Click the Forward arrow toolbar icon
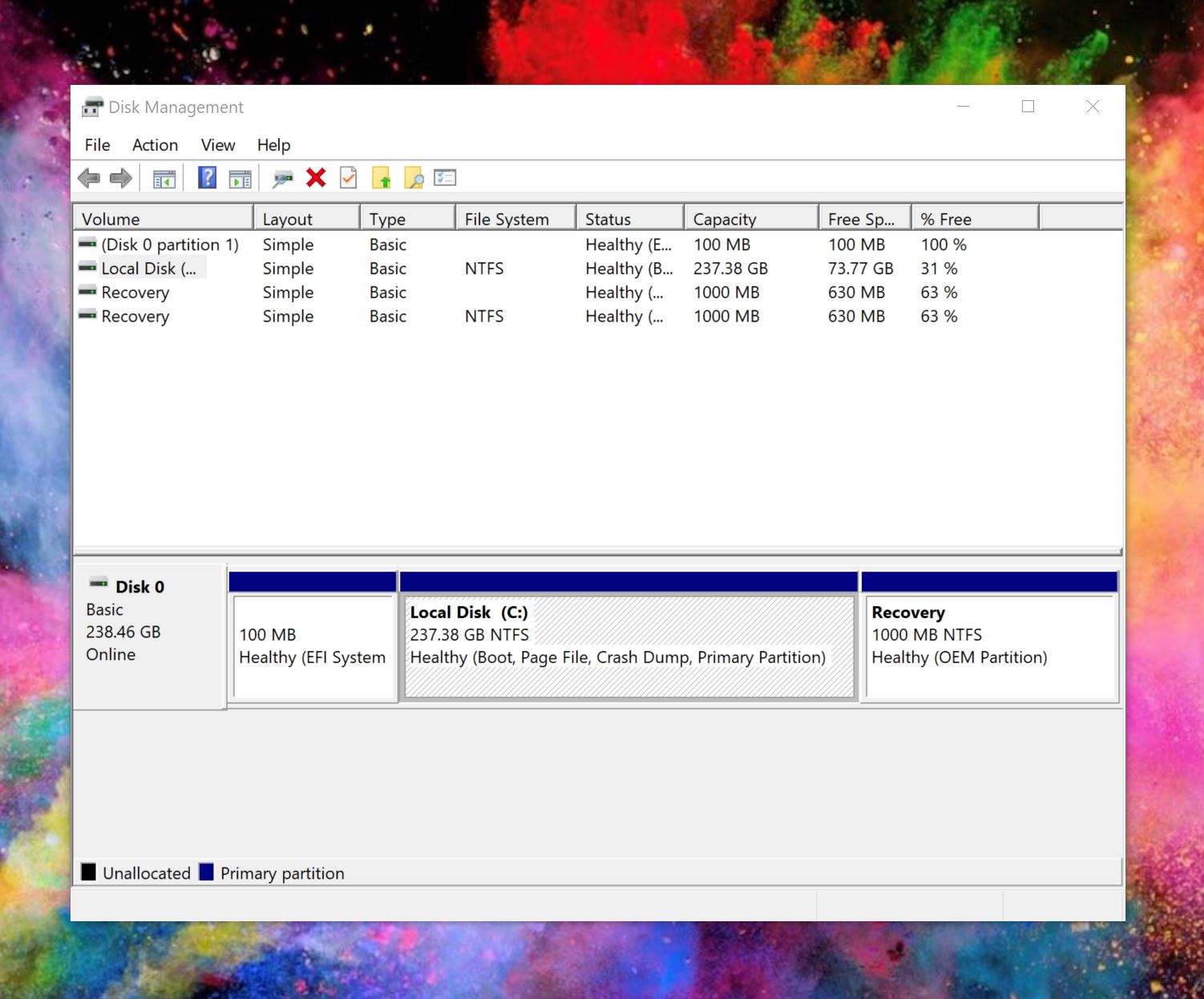This screenshot has height=999, width=1204. (x=121, y=178)
